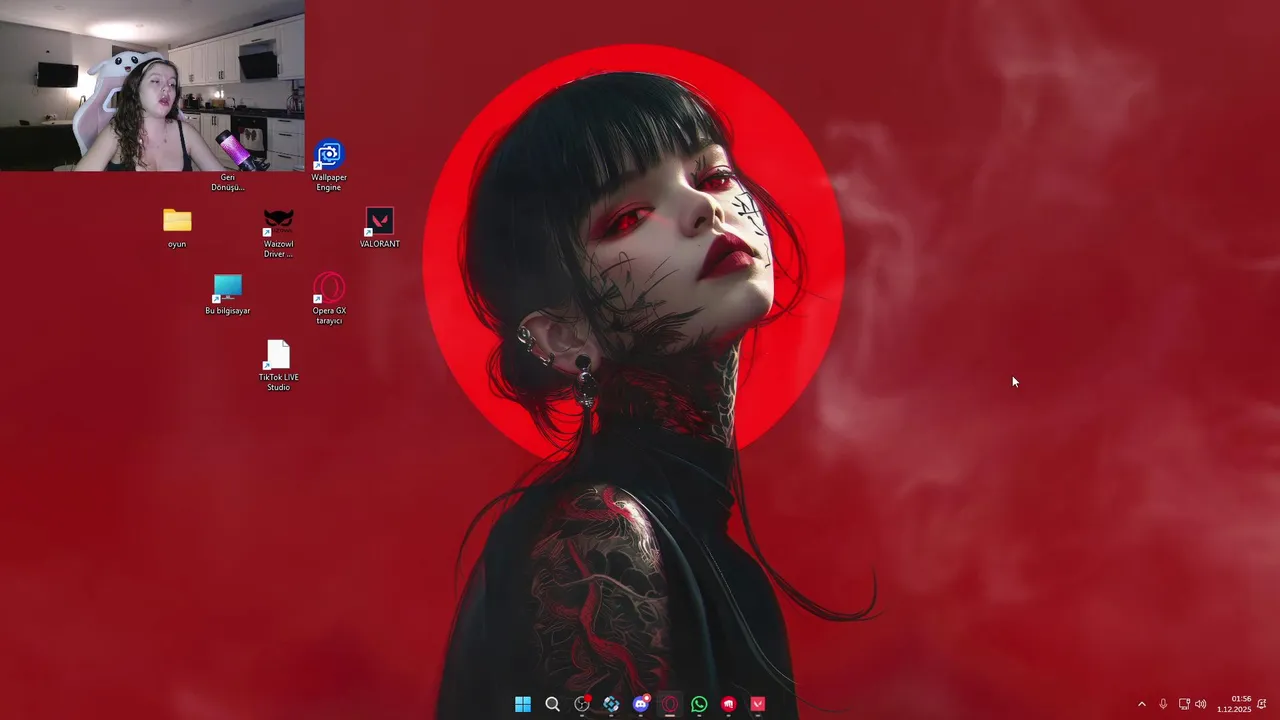1280x720 pixels.
Task: Select the Bu bilgisayar desktop icon
Action: [228, 295]
